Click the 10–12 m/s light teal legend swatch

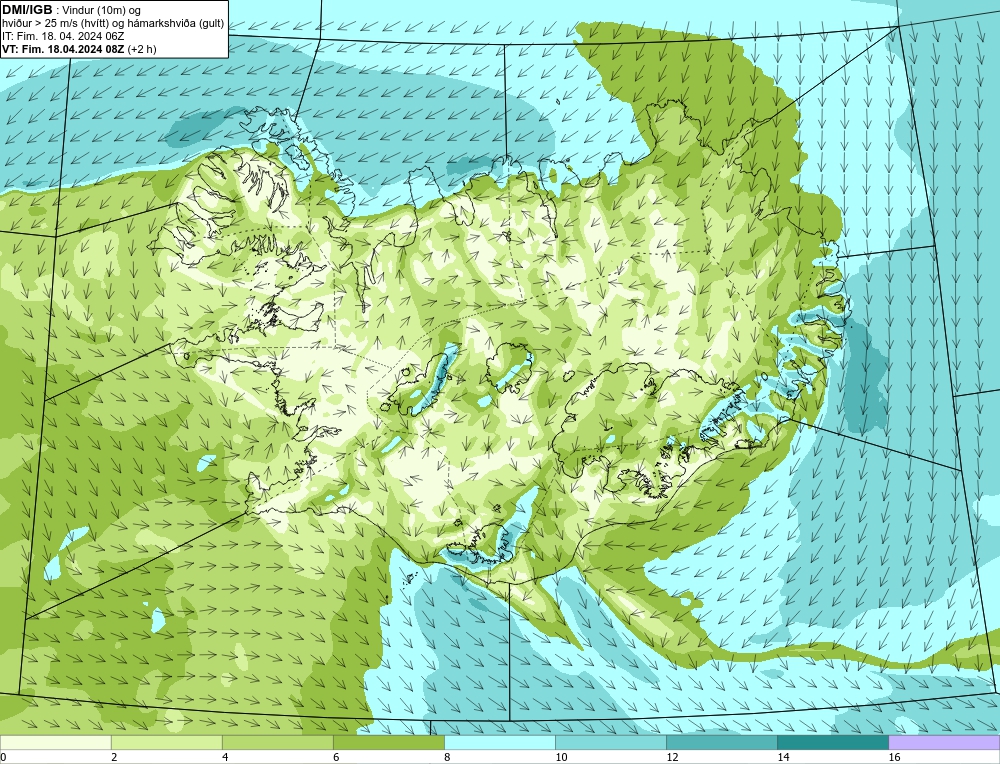[610, 742]
